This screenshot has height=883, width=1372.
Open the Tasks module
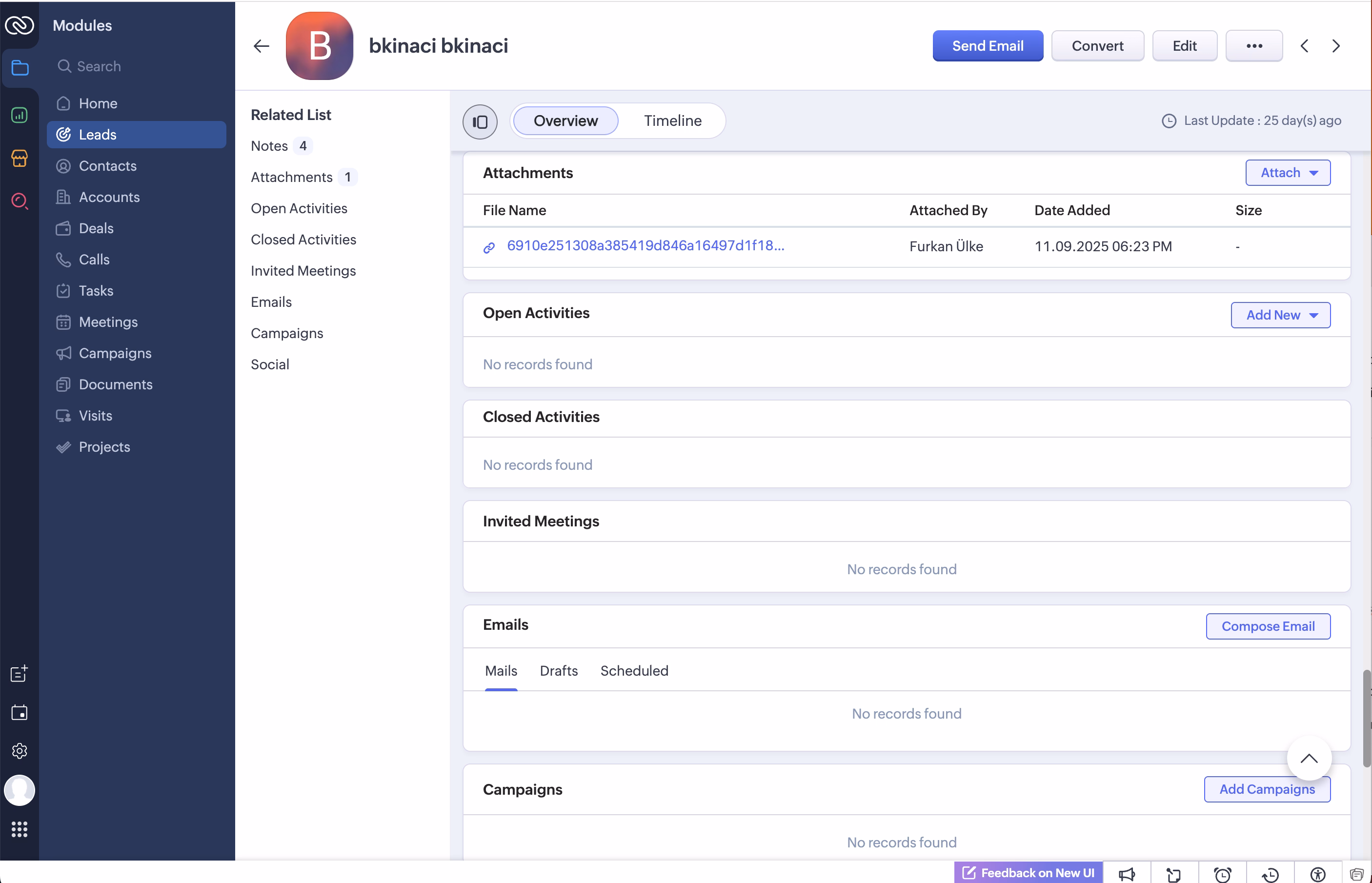(137, 291)
